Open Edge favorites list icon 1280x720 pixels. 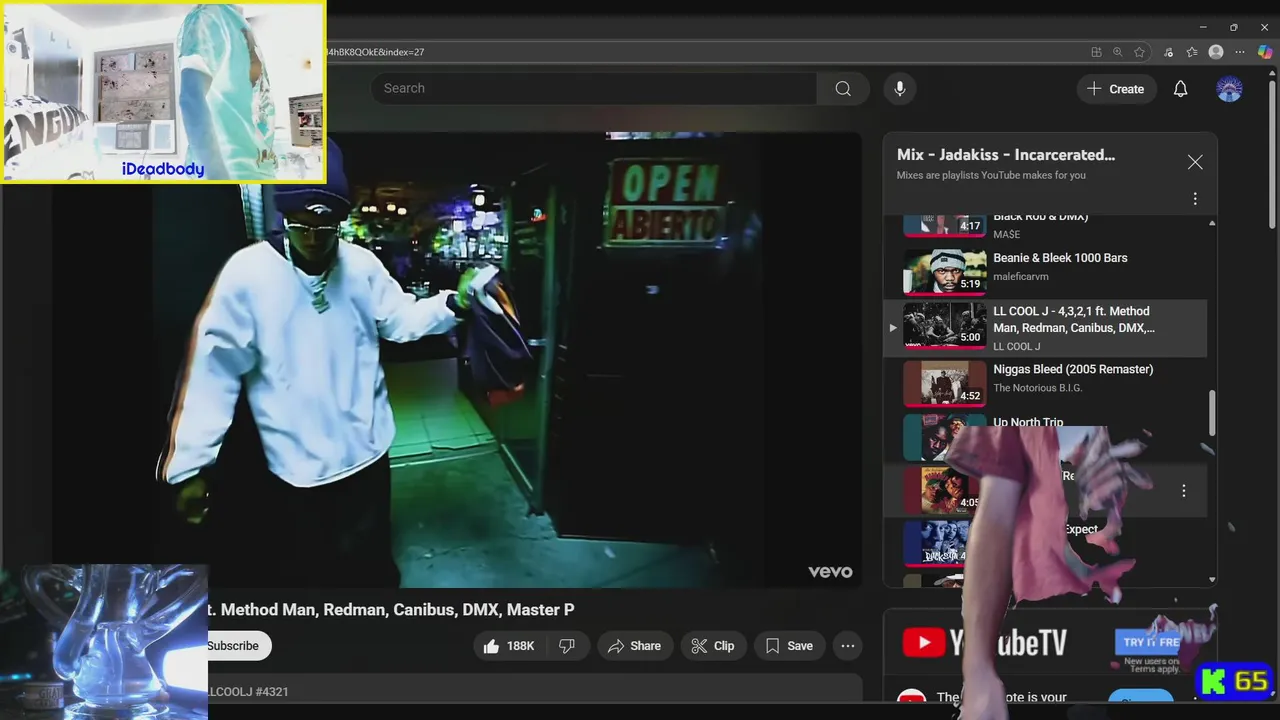point(1192,52)
